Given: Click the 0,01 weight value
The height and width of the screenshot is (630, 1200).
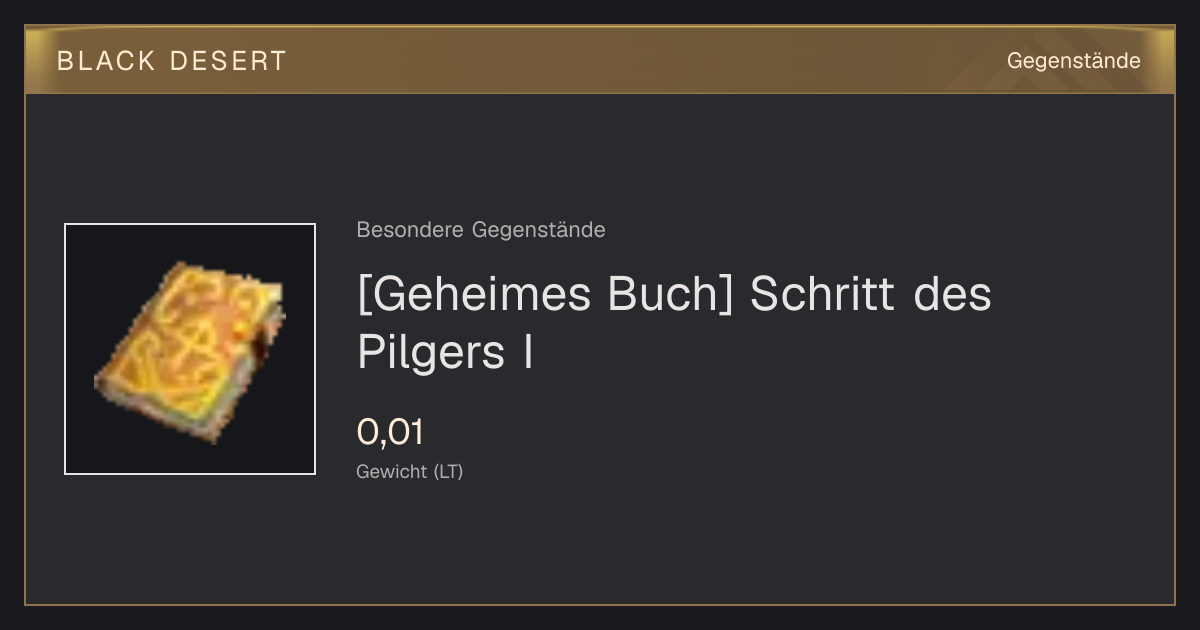Looking at the screenshot, I should tap(390, 432).
